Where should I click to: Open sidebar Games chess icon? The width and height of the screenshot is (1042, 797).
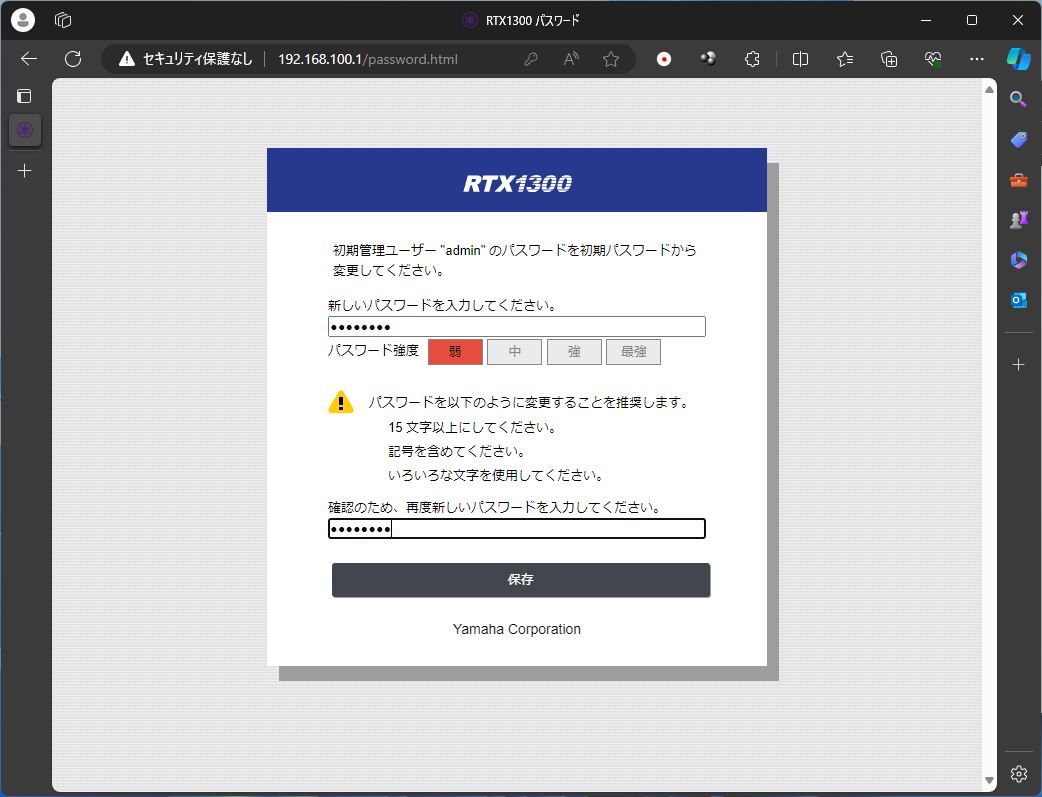[1019, 219]
